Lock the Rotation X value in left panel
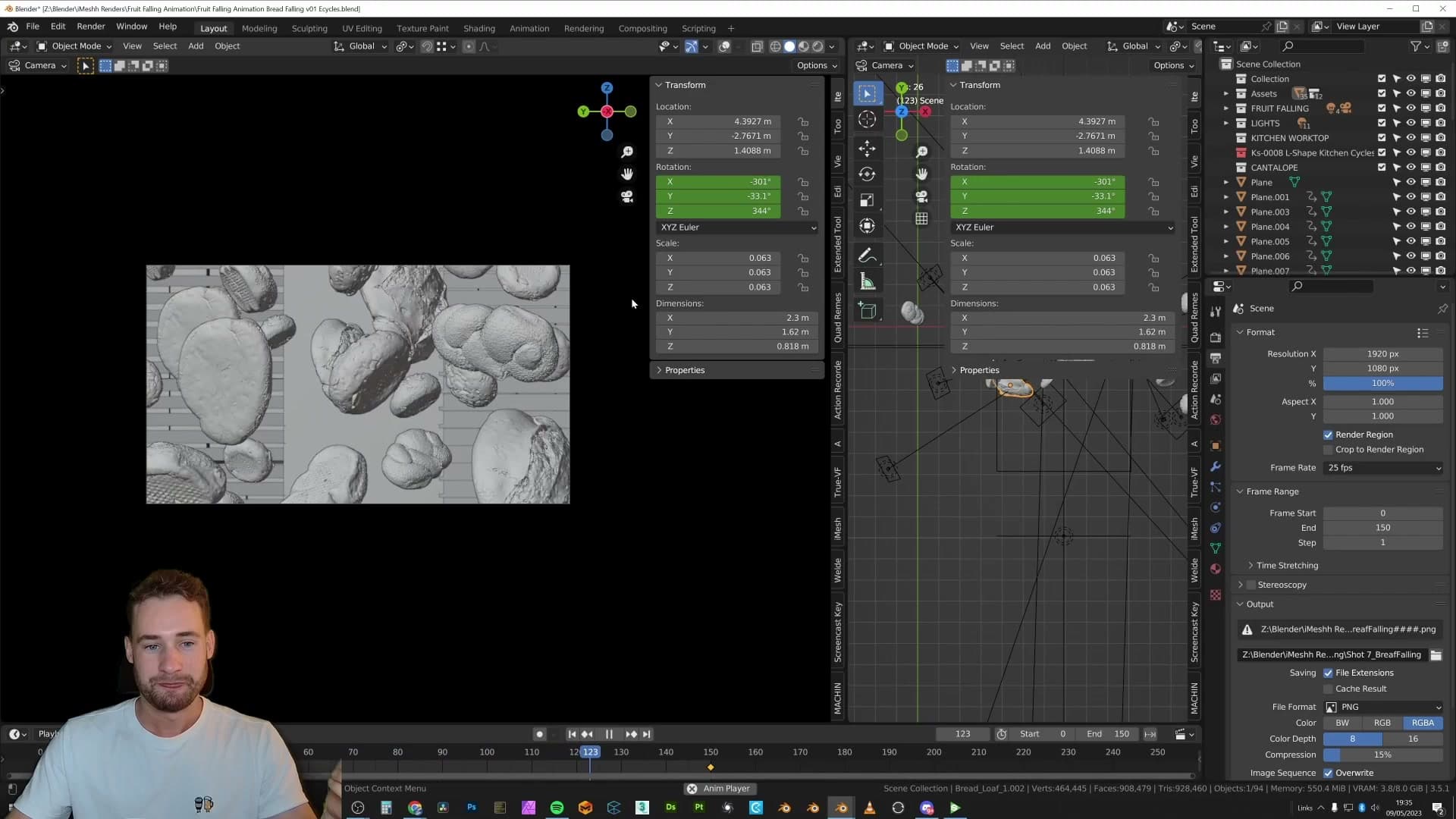This screenshot has height=819, width=1456. 803,182
